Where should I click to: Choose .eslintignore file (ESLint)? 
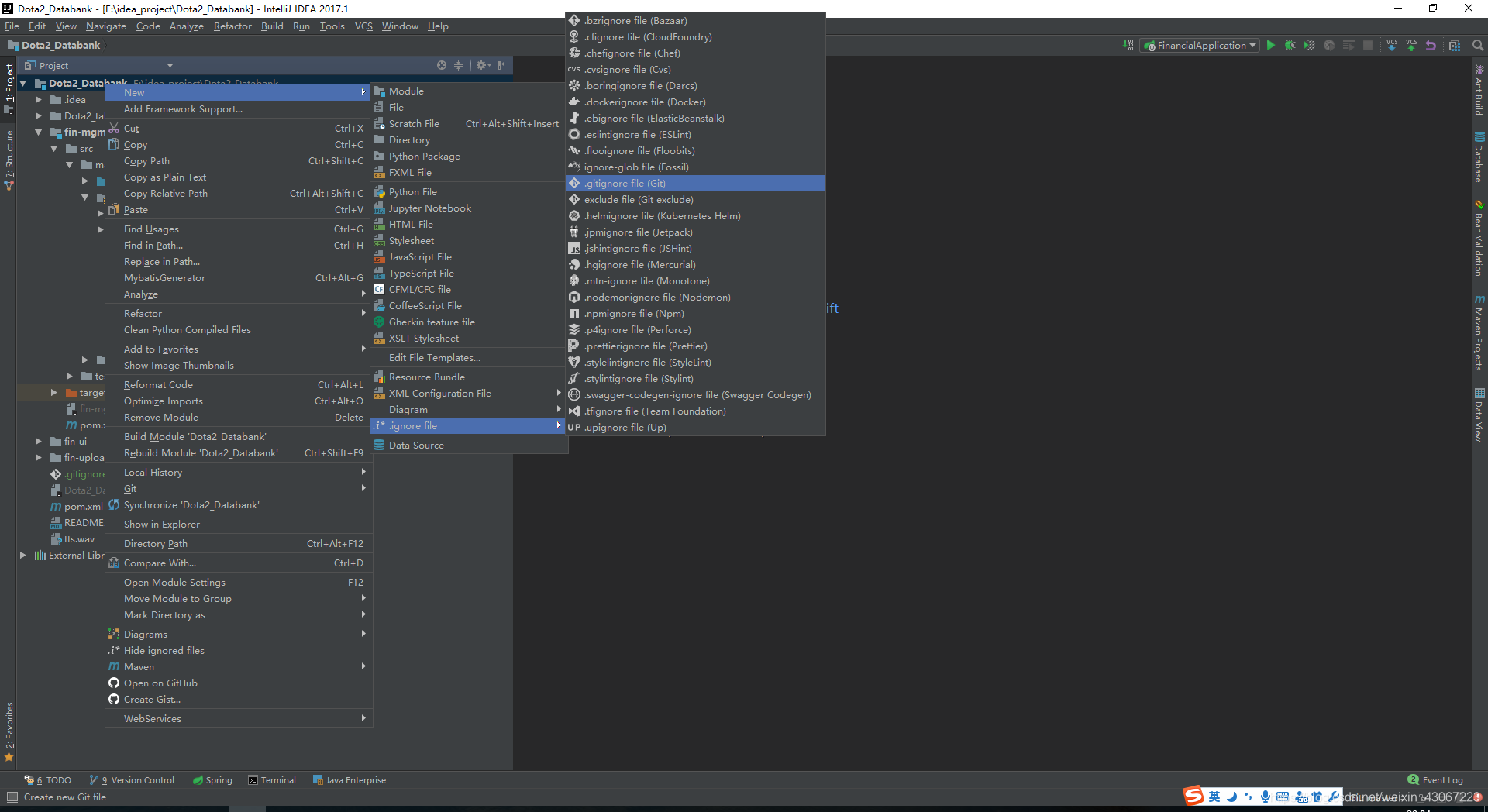pos(695,135)
